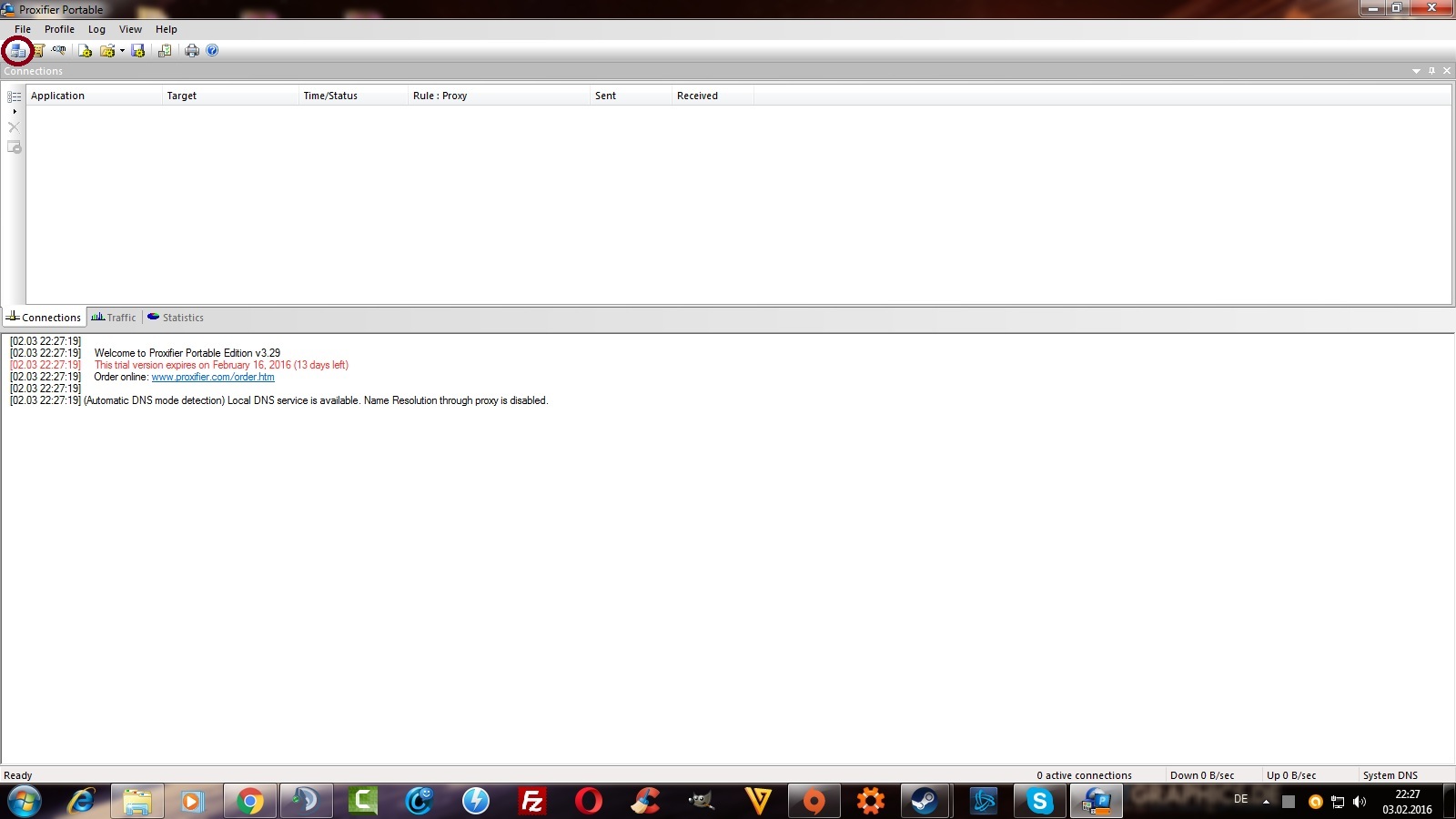Toggle connections list view icon

click(15, 96)
